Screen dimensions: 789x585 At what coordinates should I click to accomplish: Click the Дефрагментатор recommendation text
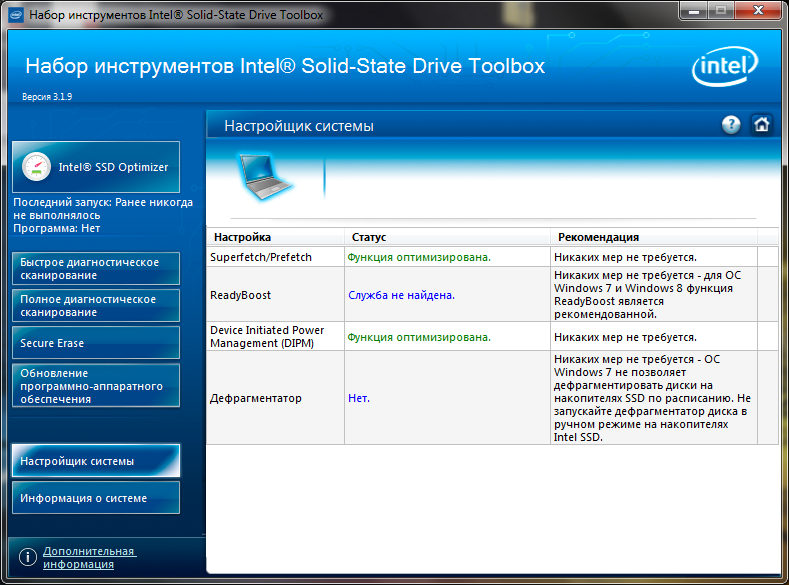652,398
